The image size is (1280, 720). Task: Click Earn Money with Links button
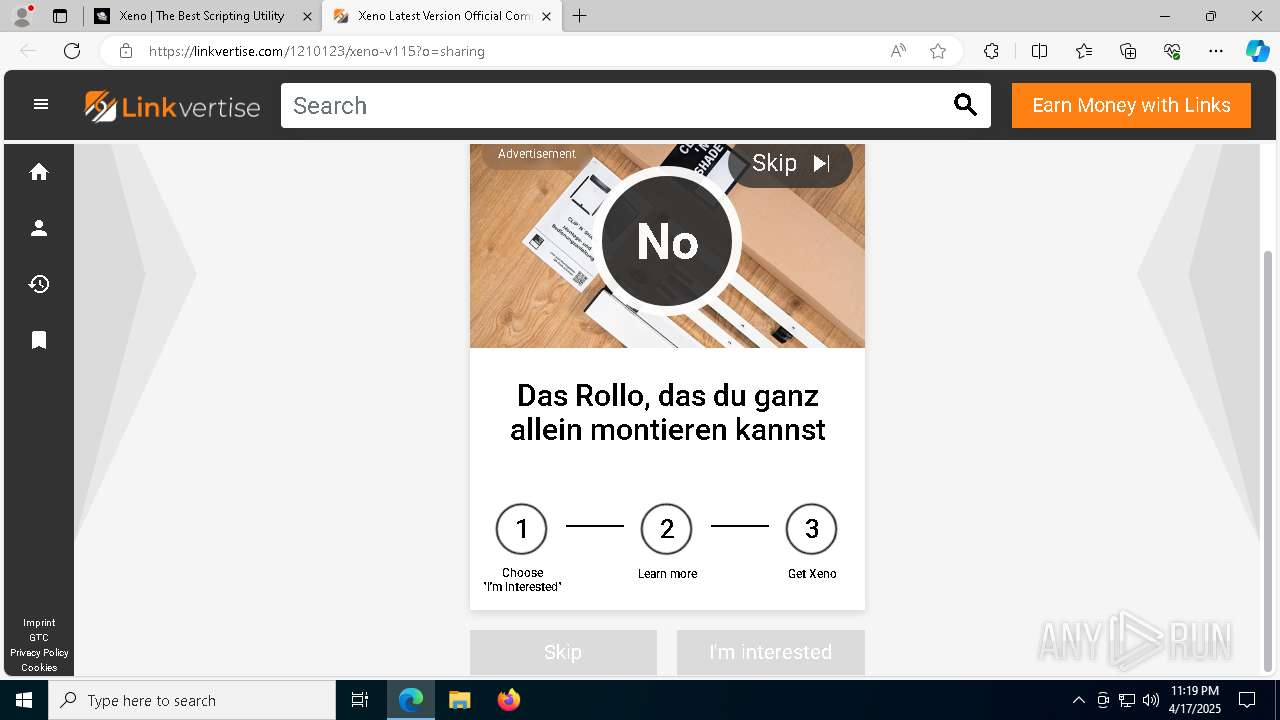tap(1131, 105)
